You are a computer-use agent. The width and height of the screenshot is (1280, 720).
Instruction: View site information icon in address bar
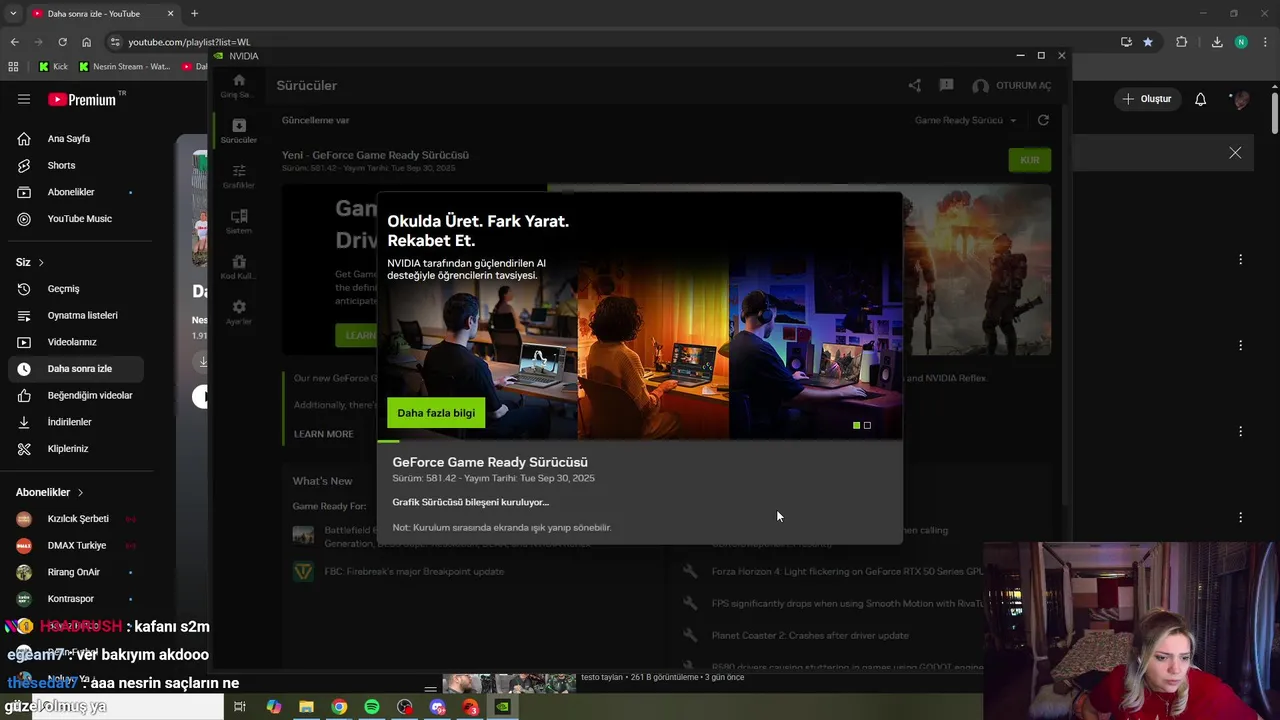[115, 42]
